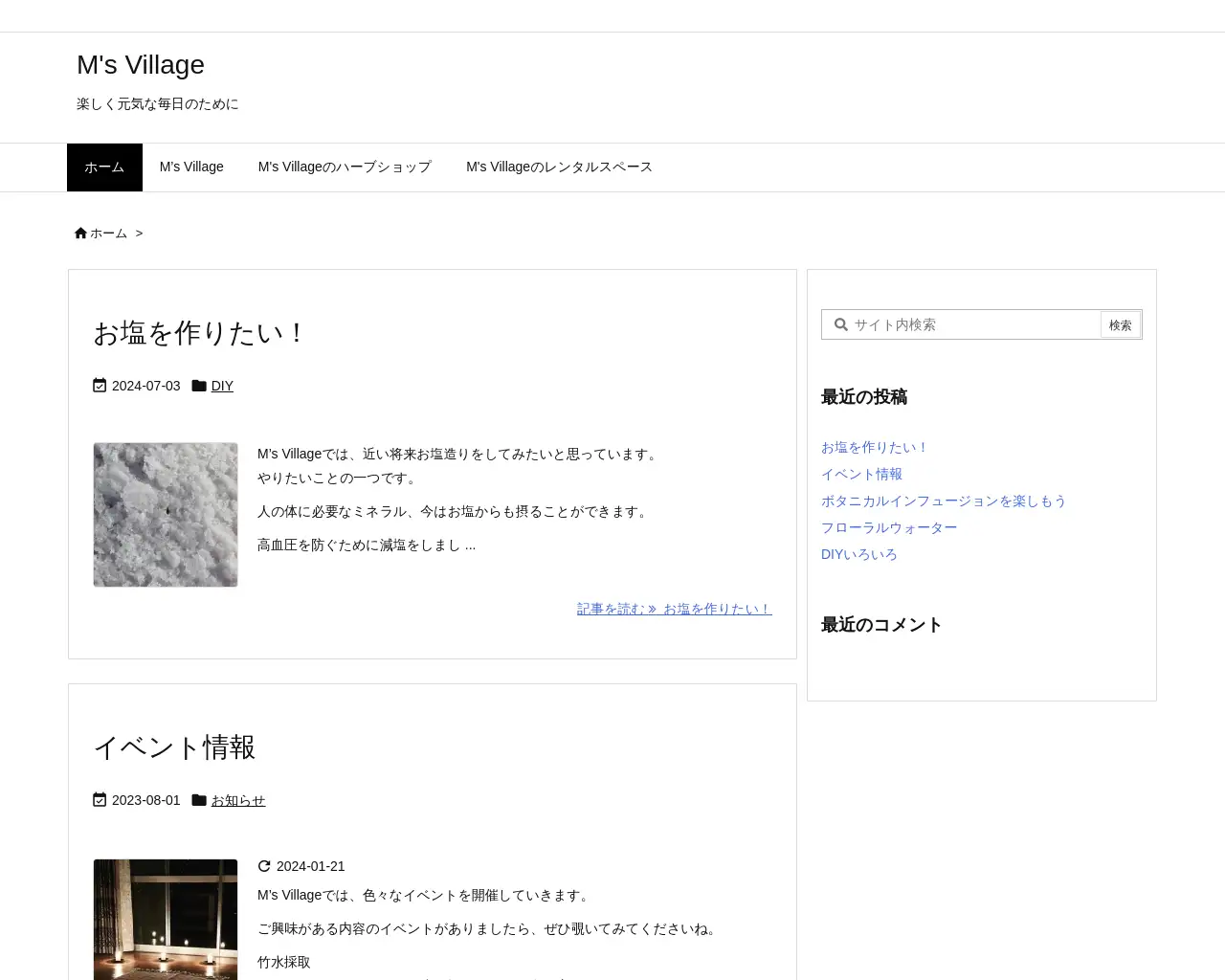This screenshot has height=980, width=1225.
Task: Click the M's Village site title
Action: [x=140, y=64]
